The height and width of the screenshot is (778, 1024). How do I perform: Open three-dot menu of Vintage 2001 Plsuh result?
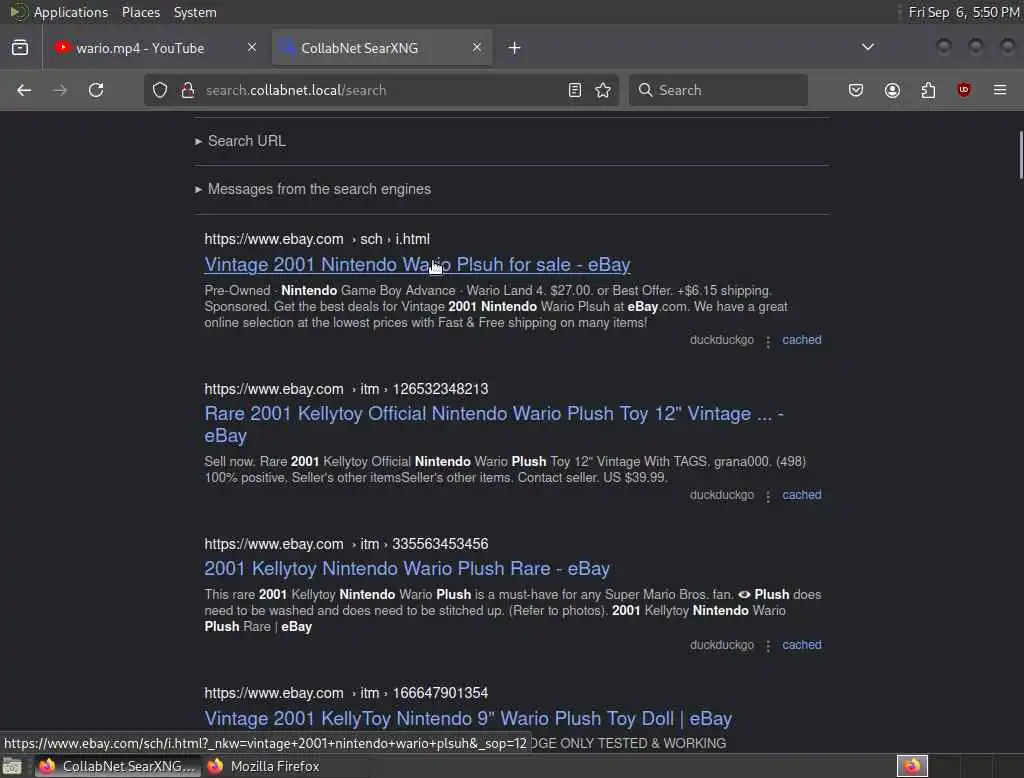[768, 341]
